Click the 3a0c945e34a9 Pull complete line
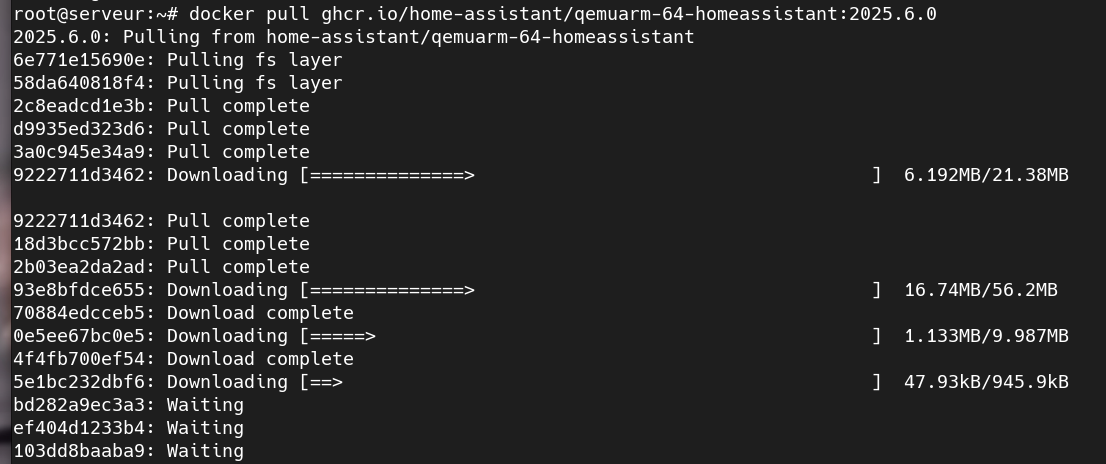The width and height of the screenshot is (1106, 464). click(161, 152)
